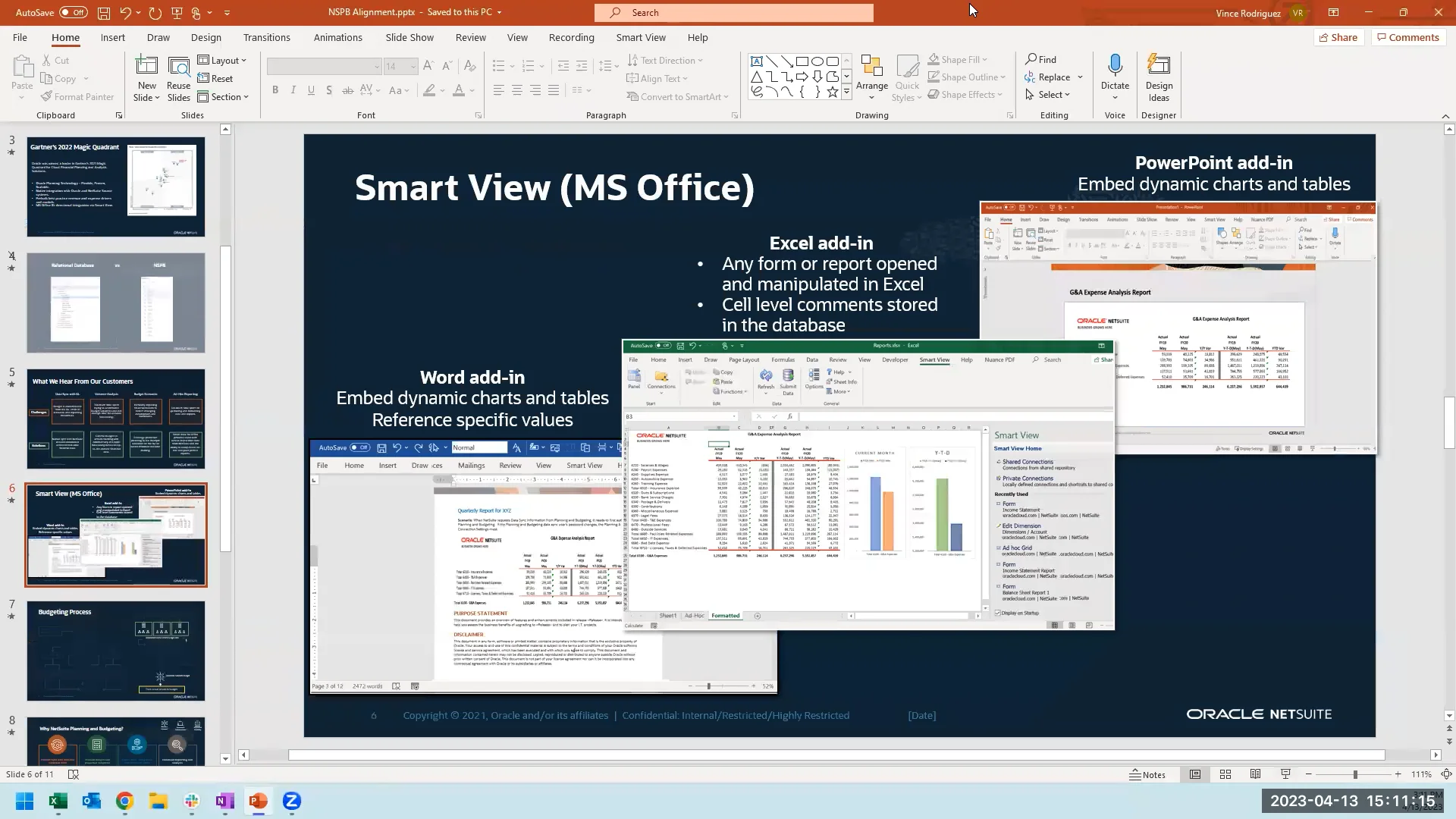Open the Smart View ribbon tab
The image size is (1456, 819).
point(641,37)
